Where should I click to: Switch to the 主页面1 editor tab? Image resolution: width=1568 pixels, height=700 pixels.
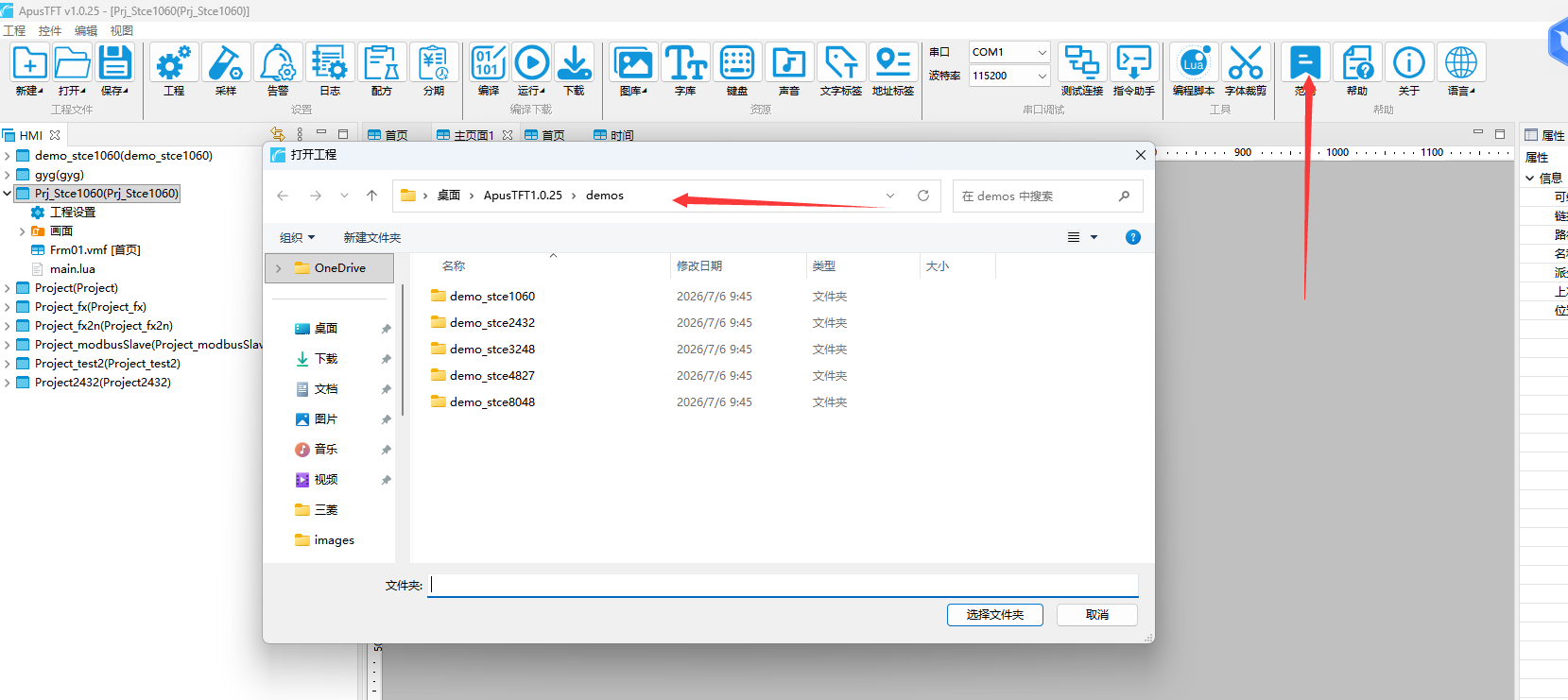coord(474,135)
